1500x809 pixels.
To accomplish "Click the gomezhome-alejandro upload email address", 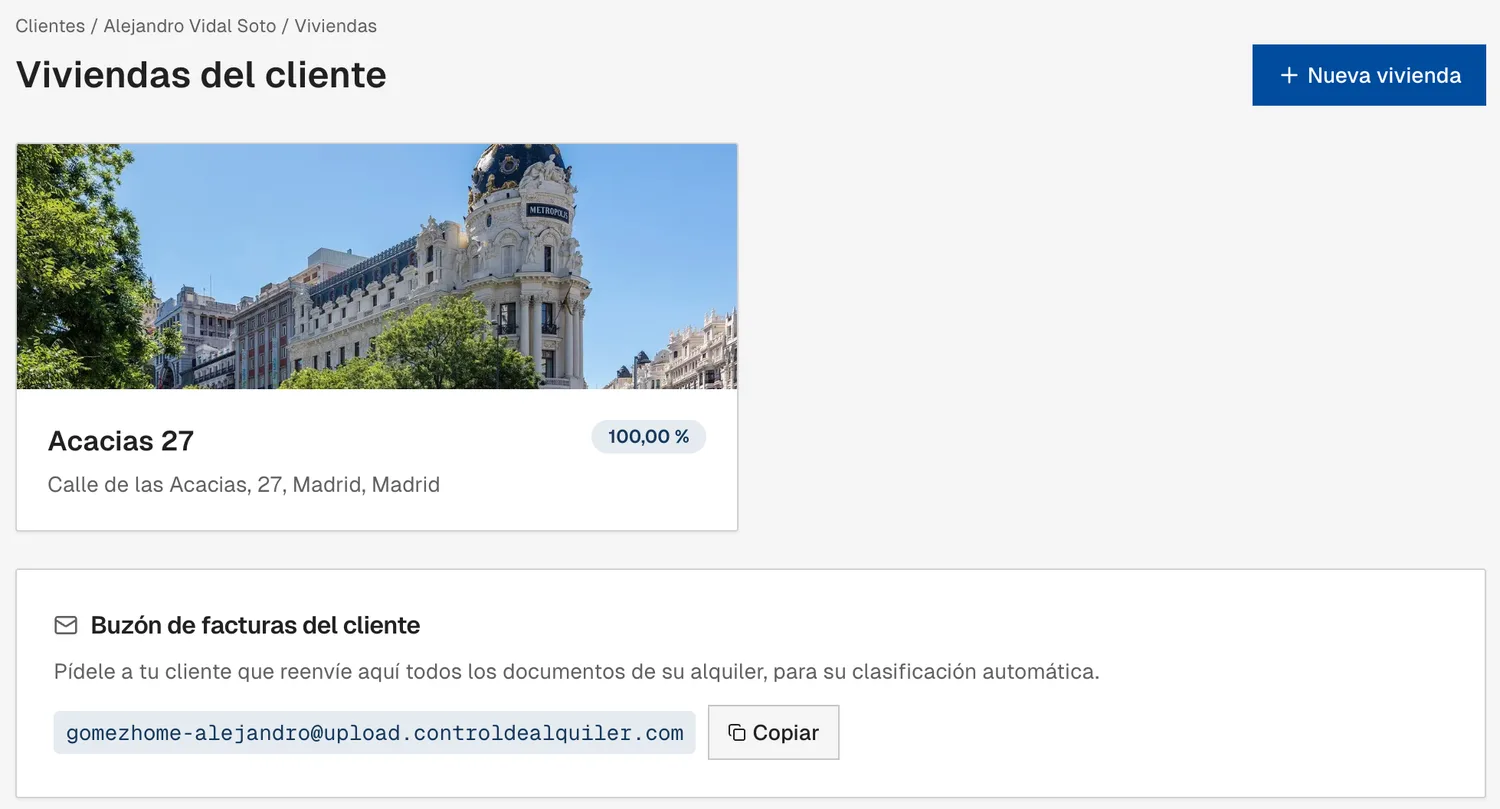I will [x=375, y=733].
